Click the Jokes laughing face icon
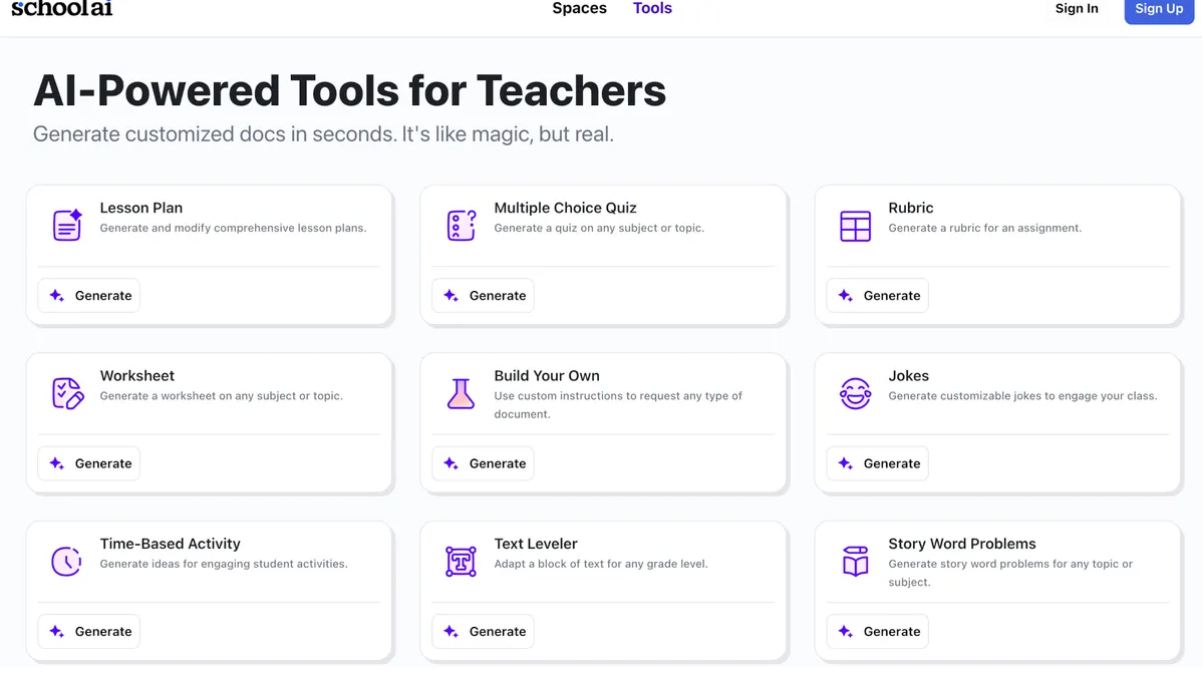 click(855, 393)
